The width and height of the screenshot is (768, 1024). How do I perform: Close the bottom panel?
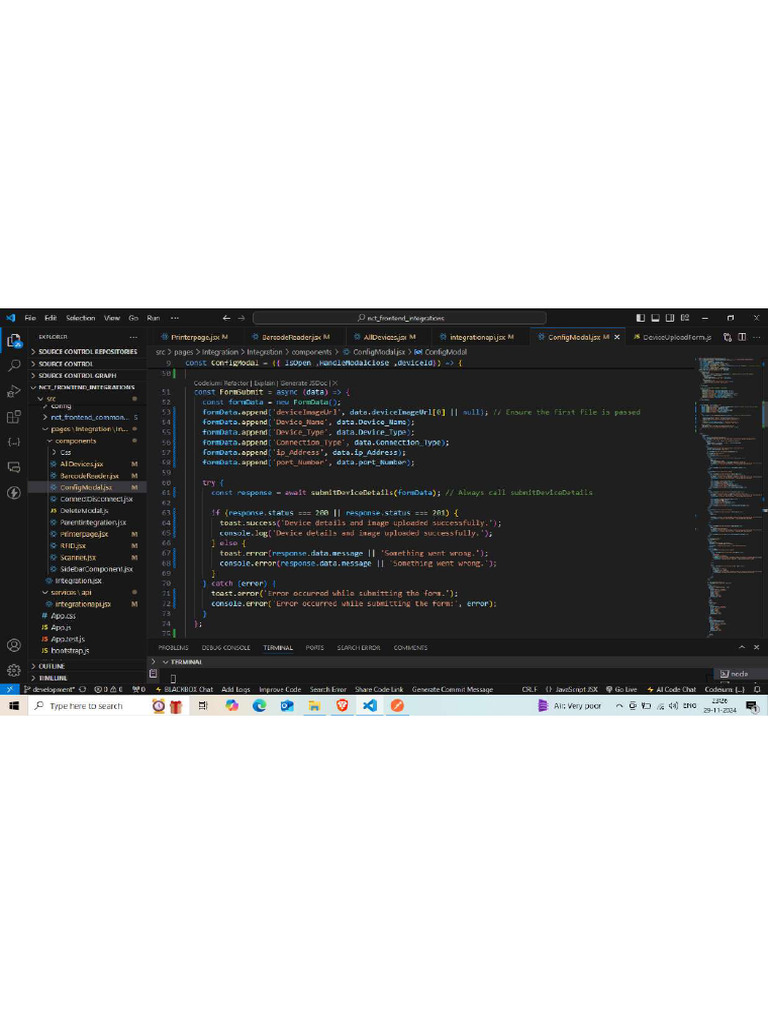click(756, 647)
